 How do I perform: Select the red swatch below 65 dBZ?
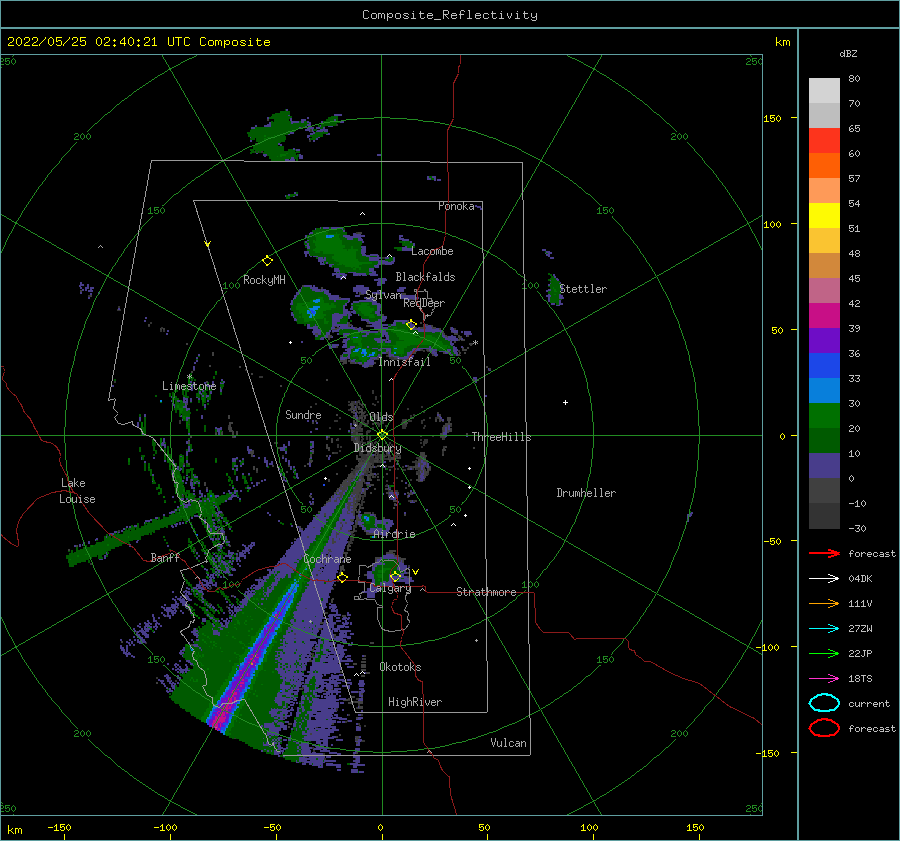pos(824,141)
